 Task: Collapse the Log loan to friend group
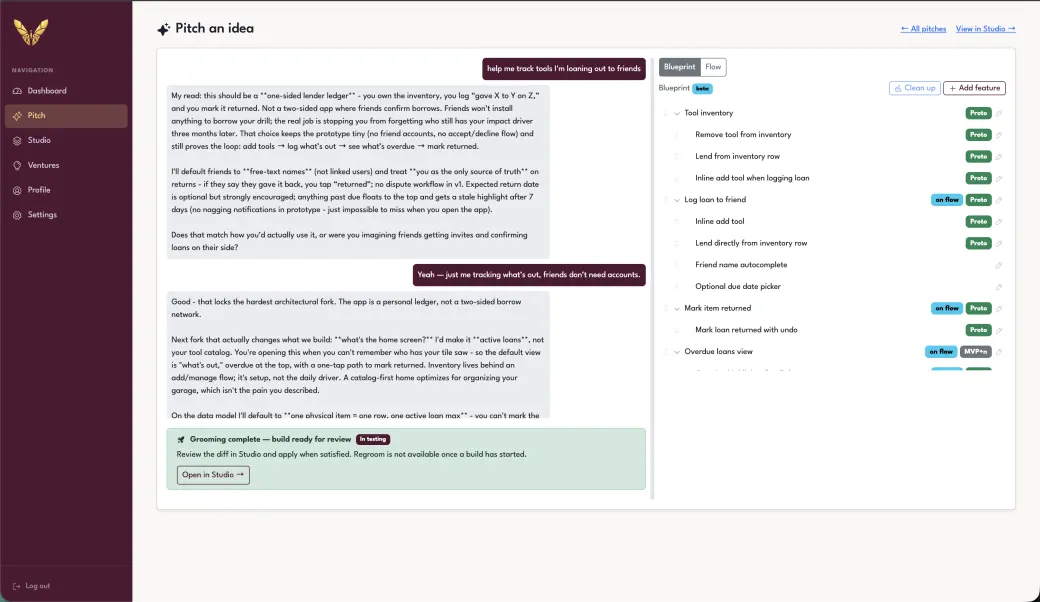point(677,200)
